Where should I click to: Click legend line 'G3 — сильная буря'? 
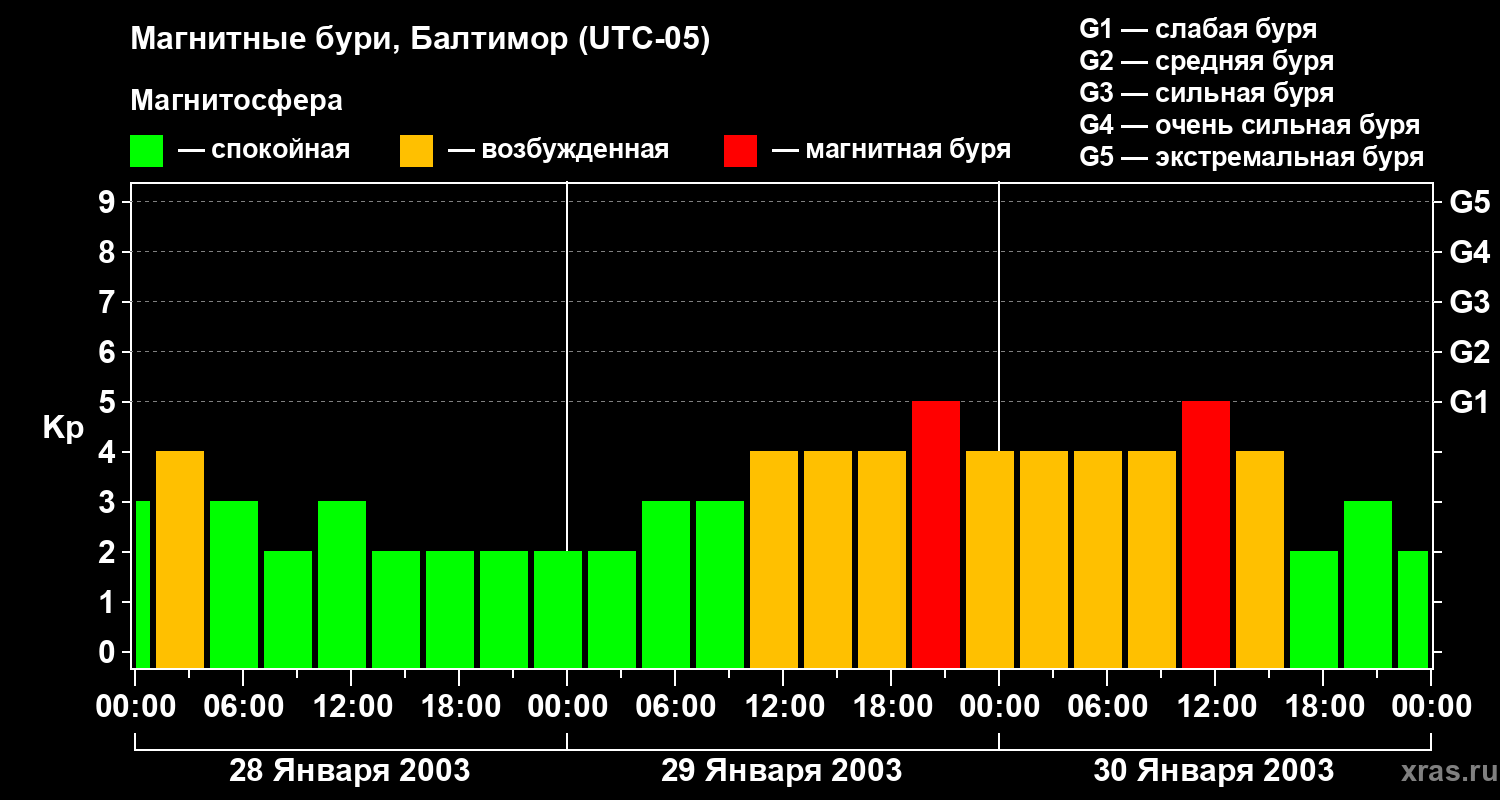pyautogui.click(x=1206, y=93)
